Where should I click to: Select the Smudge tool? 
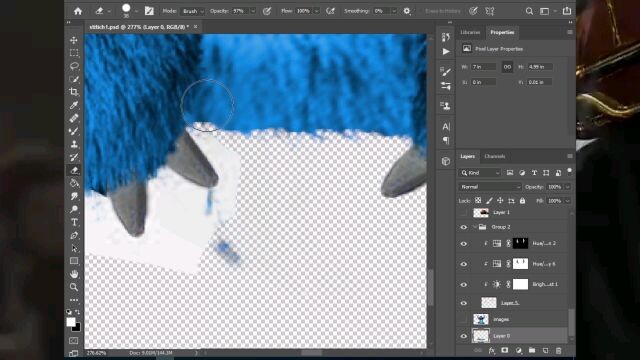74,196
